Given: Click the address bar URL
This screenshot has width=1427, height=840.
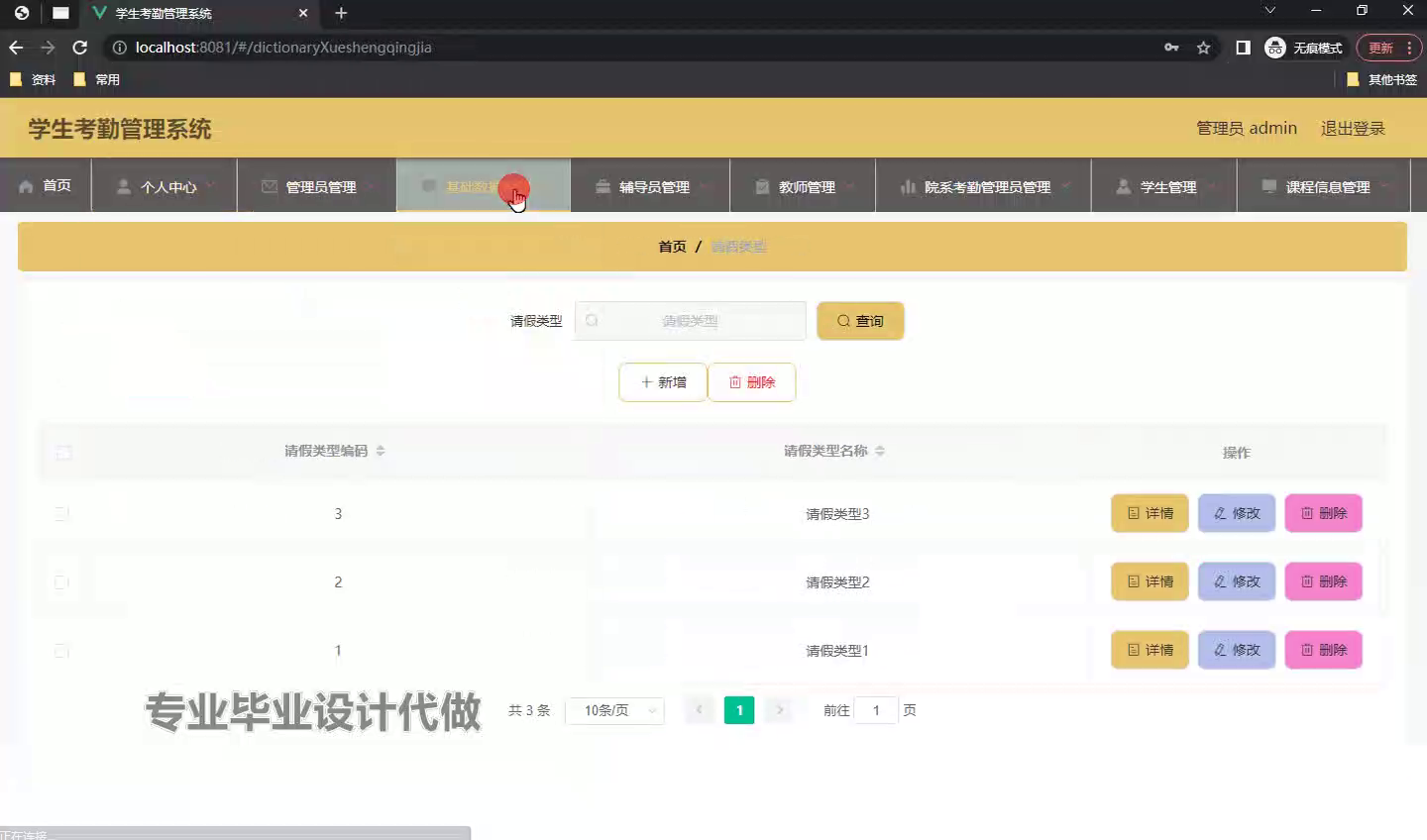Looking at the screenshot, I should click(283, 48).
